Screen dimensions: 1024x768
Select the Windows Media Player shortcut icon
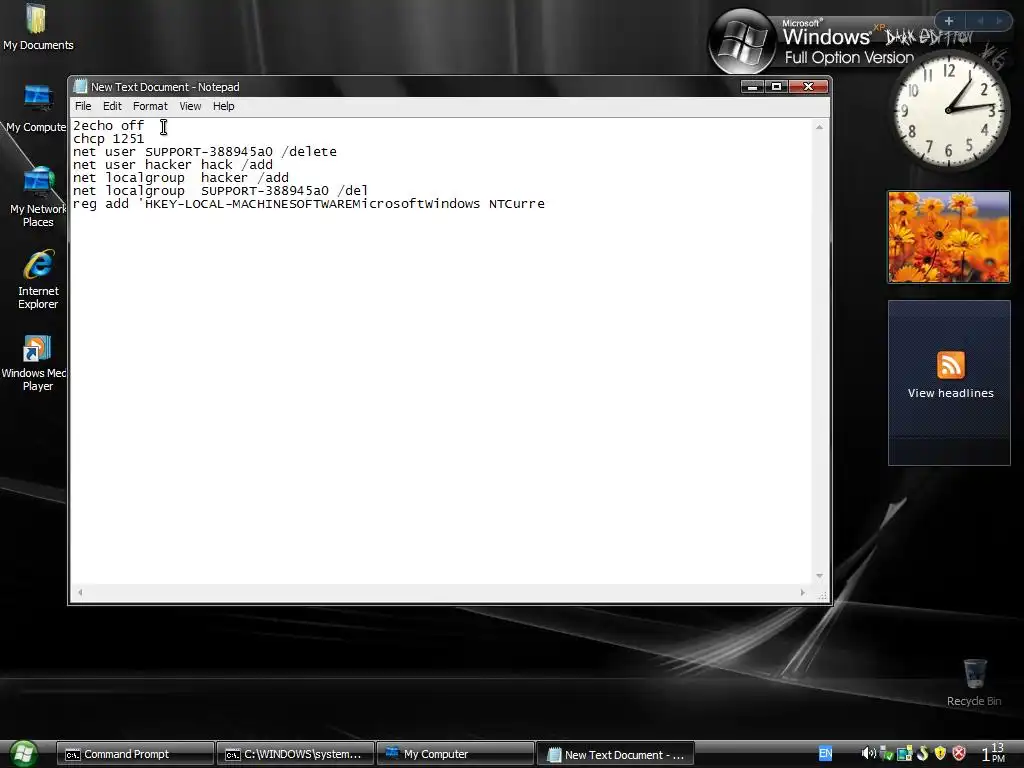[x=36, y=363]
